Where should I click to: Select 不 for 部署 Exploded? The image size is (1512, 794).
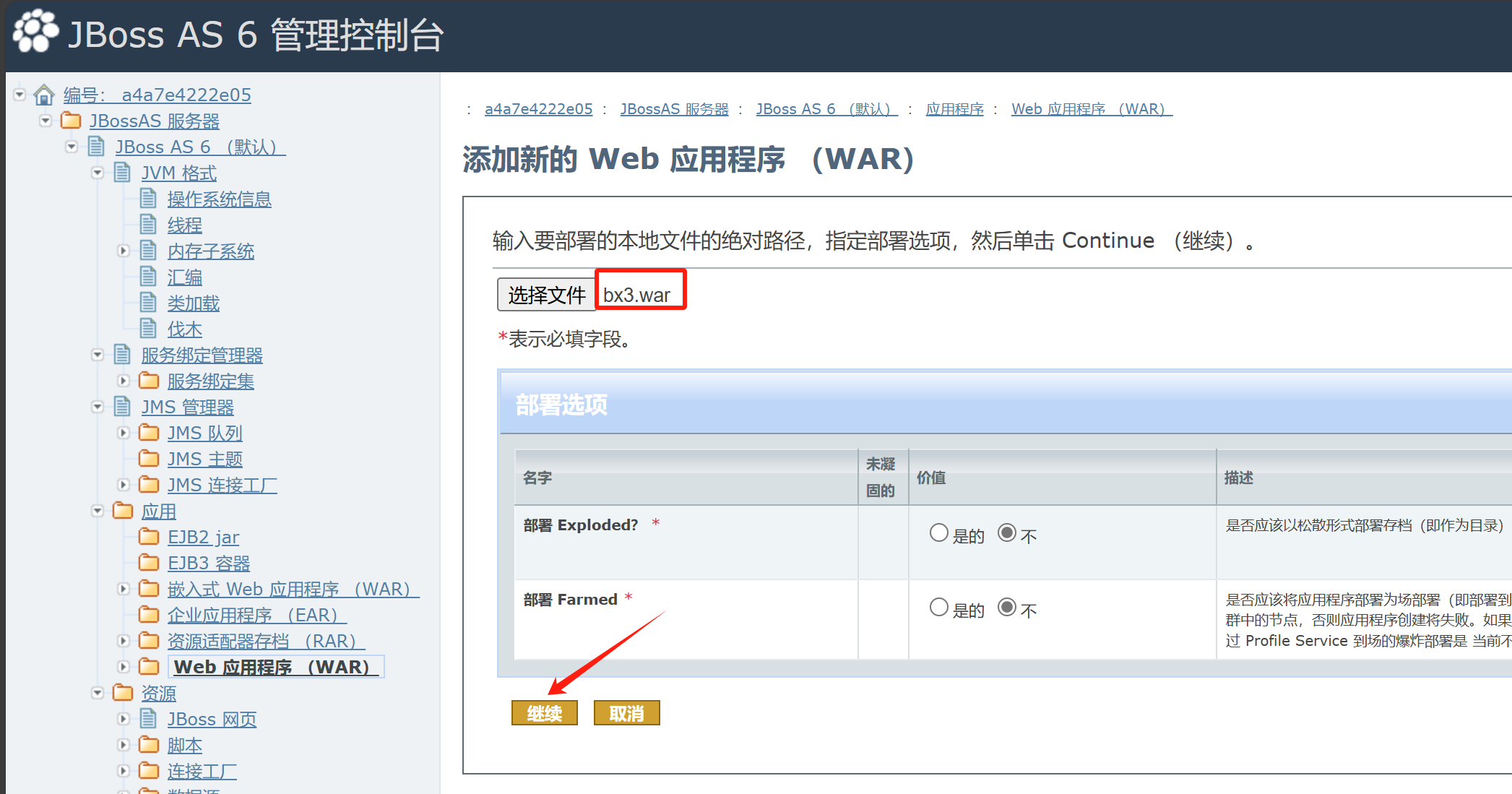(x=1007, y=533)
